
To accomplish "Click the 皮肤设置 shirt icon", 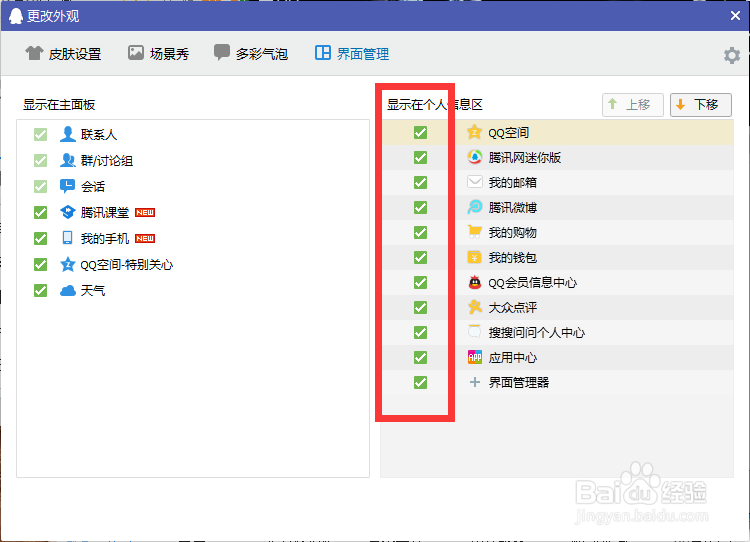I will [x=34, y=53].
